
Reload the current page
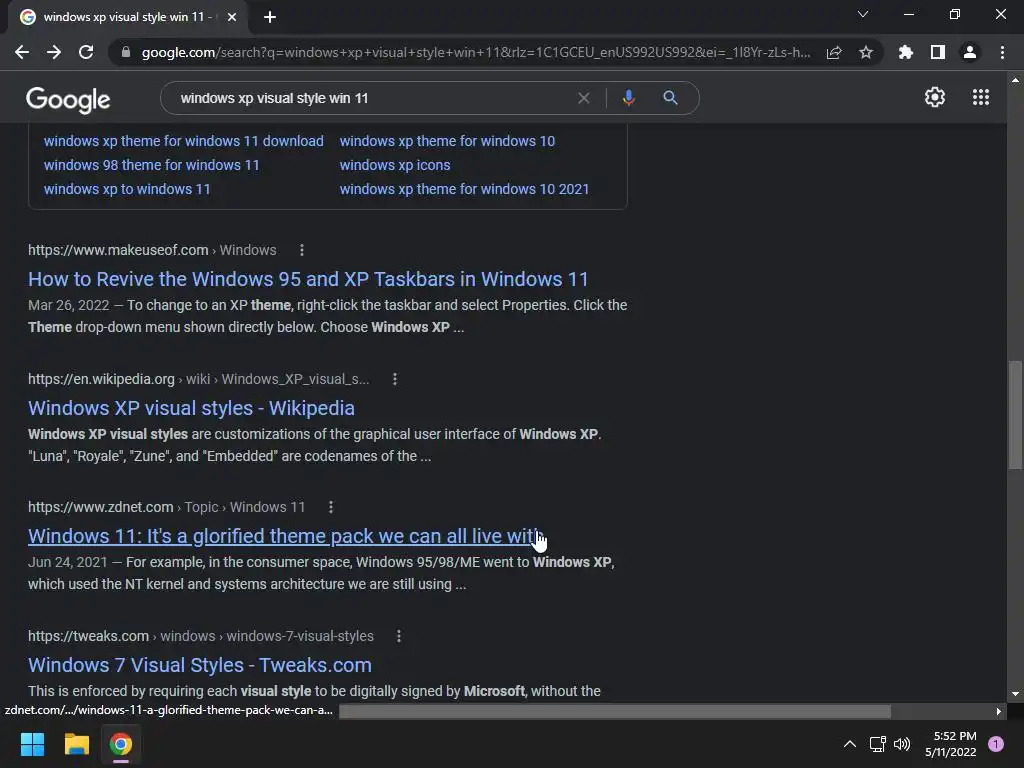[86, 52]
